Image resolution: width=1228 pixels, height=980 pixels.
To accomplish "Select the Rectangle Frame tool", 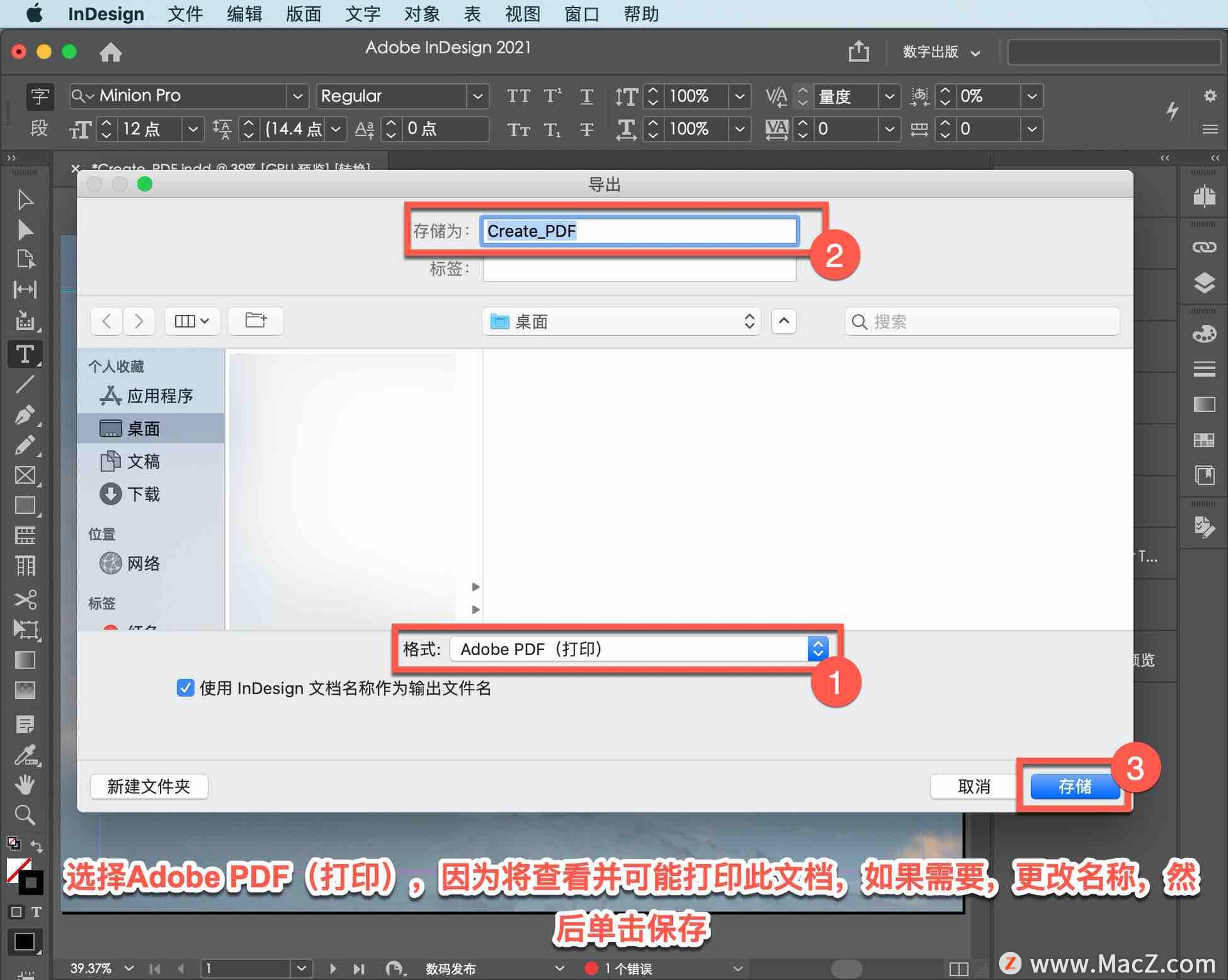I will click(25, 475).
